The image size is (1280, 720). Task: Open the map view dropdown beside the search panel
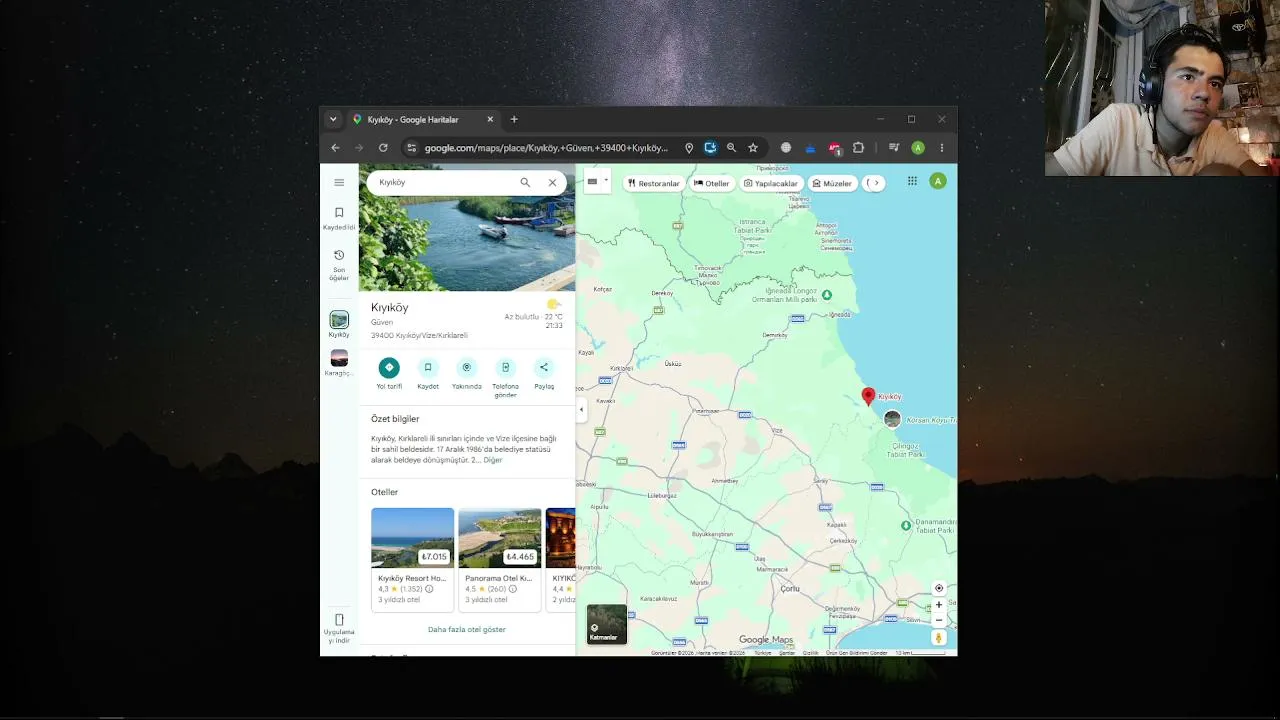597,182
